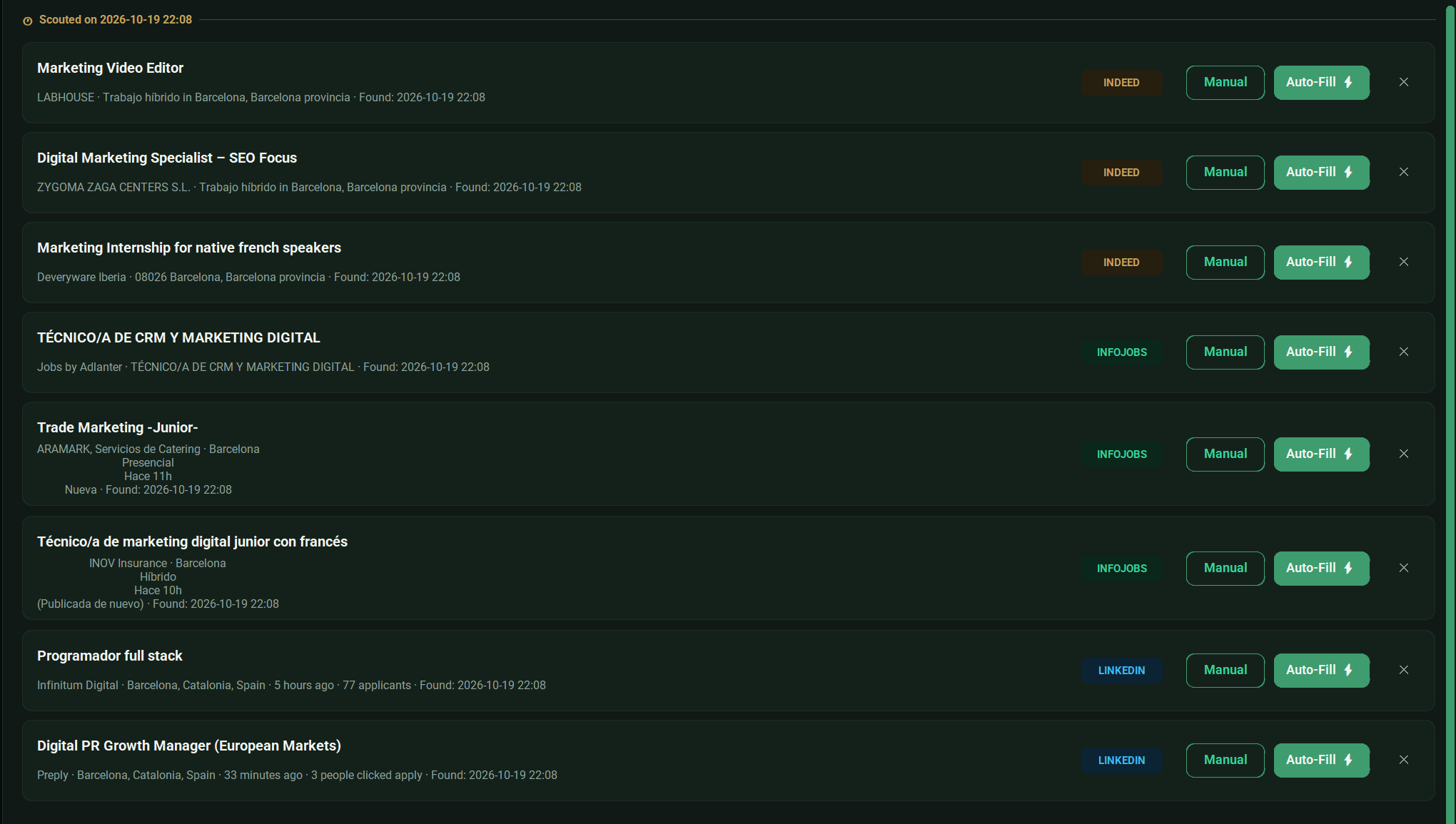Dismiss the Digital Marketing Specialist SEO Focus card
The width and height of the screenshot is (1456, 824).
pyautogui.click(x=1403, y=172)
